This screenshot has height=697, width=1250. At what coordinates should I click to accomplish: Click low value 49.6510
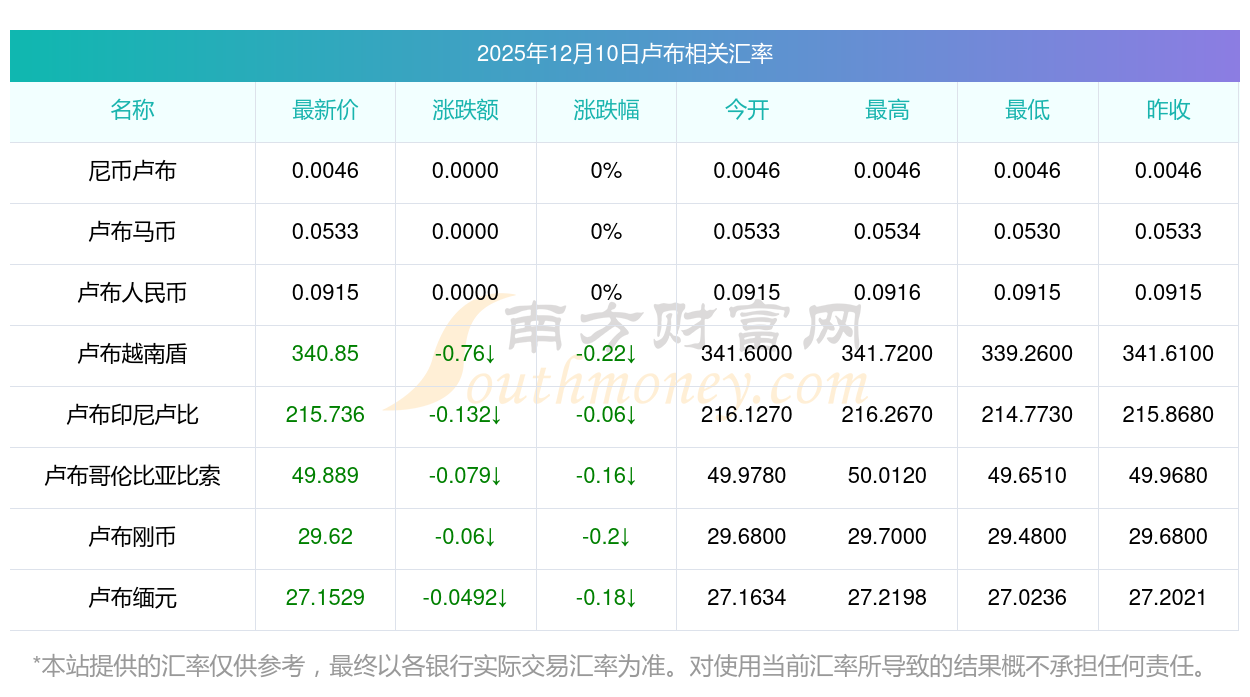[x=1028, y=476]
